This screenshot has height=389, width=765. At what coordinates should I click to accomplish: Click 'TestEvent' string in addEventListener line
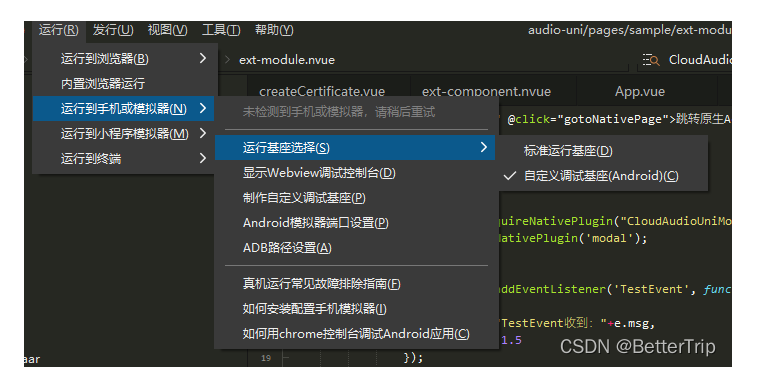coord(651,289)
